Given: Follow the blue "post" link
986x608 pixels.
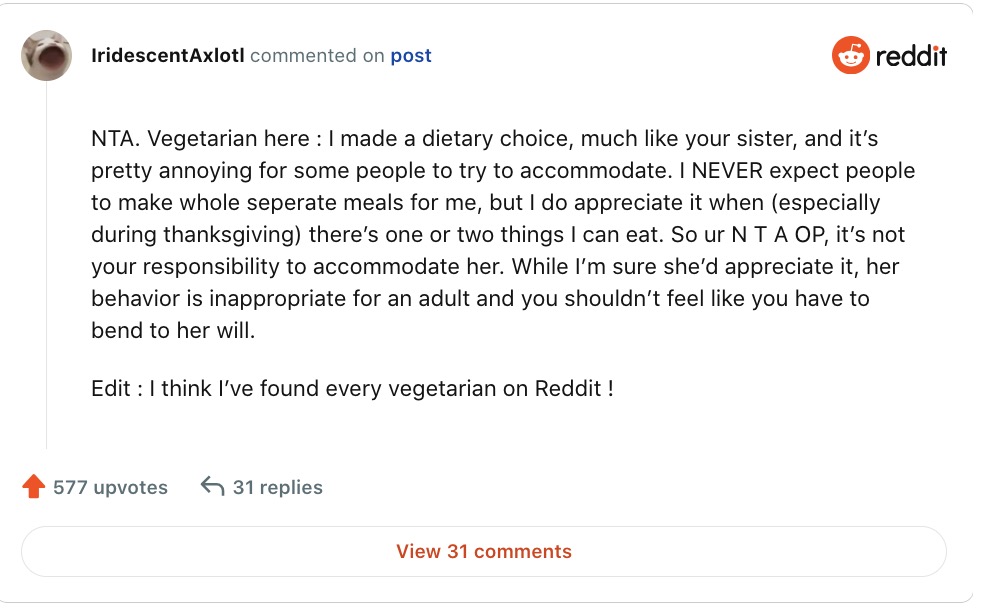Looking at the screenshot, I should pyautogui.click(x=411, y=56).
